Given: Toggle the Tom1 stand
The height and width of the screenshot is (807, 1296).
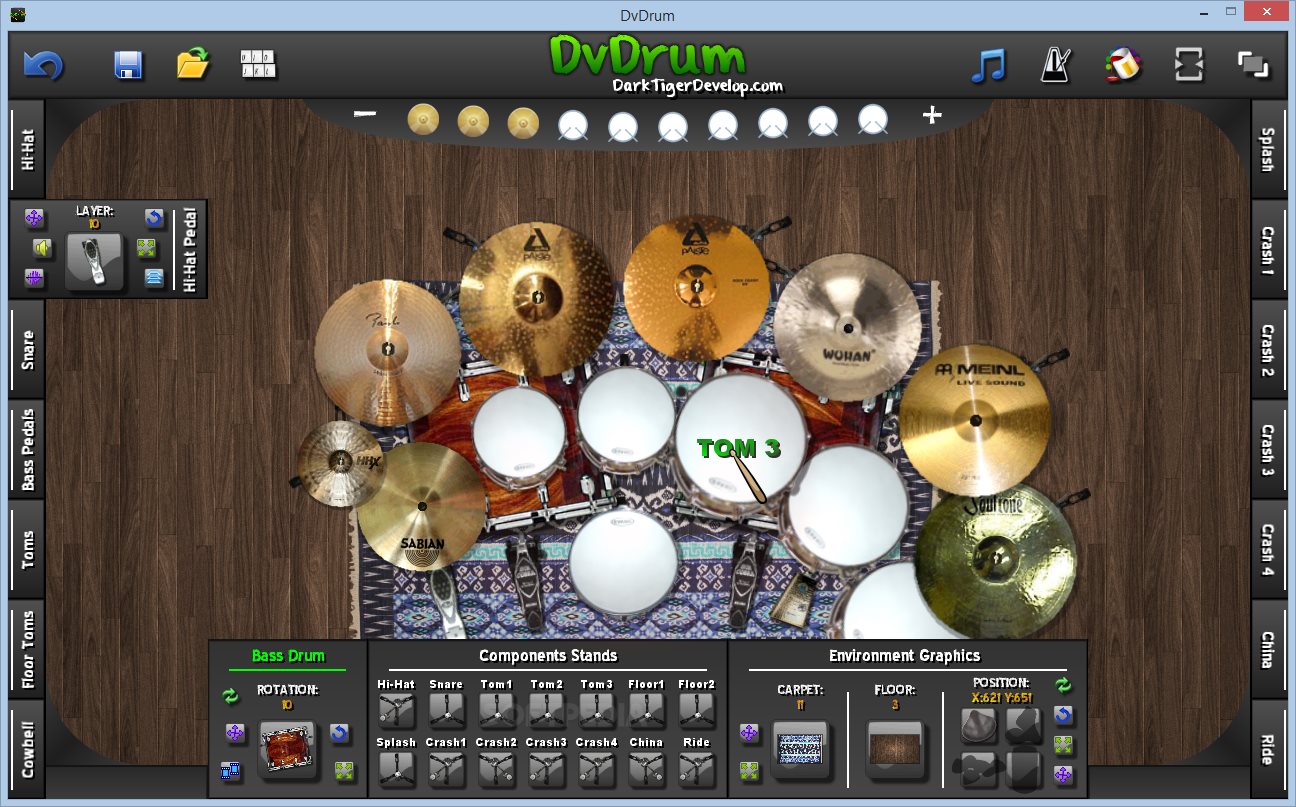Looking at the screenshot, I should (497, 710).
